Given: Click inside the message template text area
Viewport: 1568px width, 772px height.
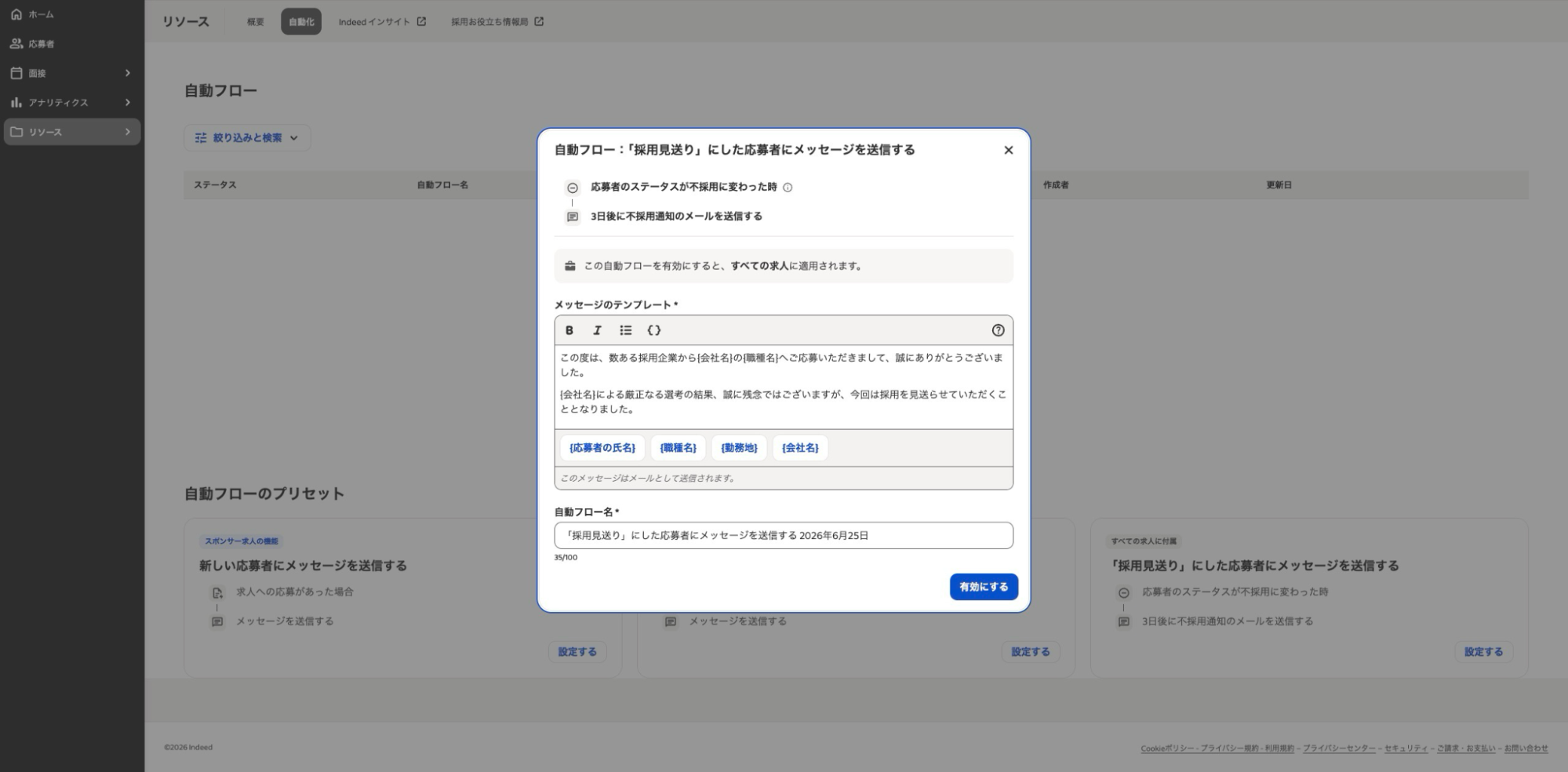Looking at the screenshot, I should [784, 387].
